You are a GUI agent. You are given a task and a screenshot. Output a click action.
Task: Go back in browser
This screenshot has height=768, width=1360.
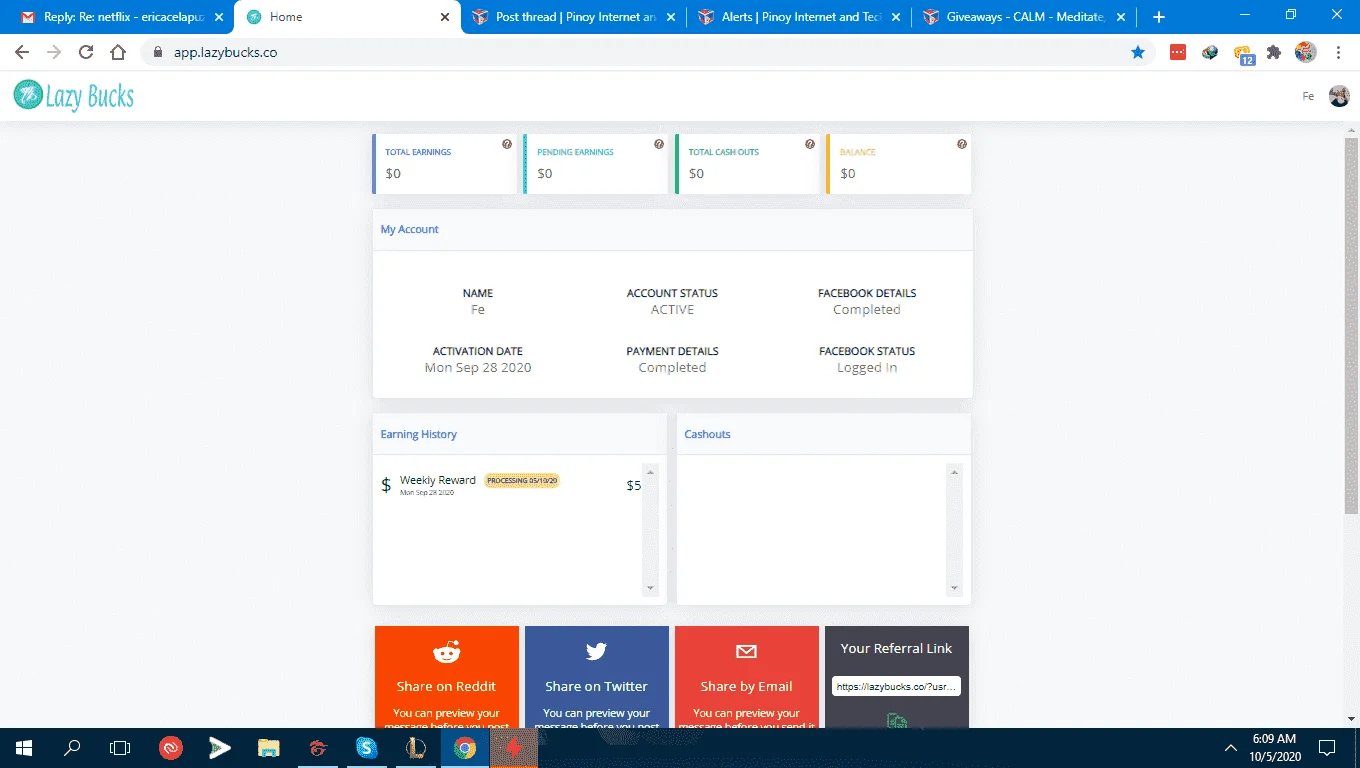tap(22, 52)
